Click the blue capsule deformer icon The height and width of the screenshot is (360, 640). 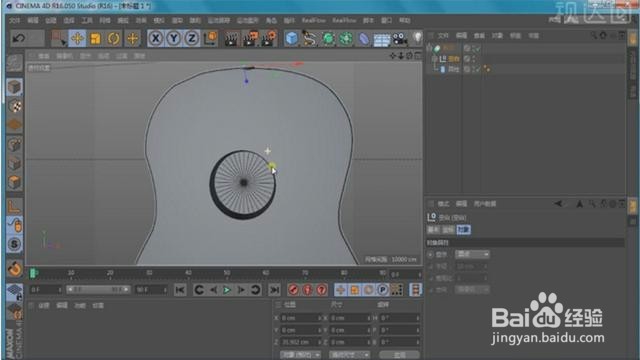(x=364, y=39)
